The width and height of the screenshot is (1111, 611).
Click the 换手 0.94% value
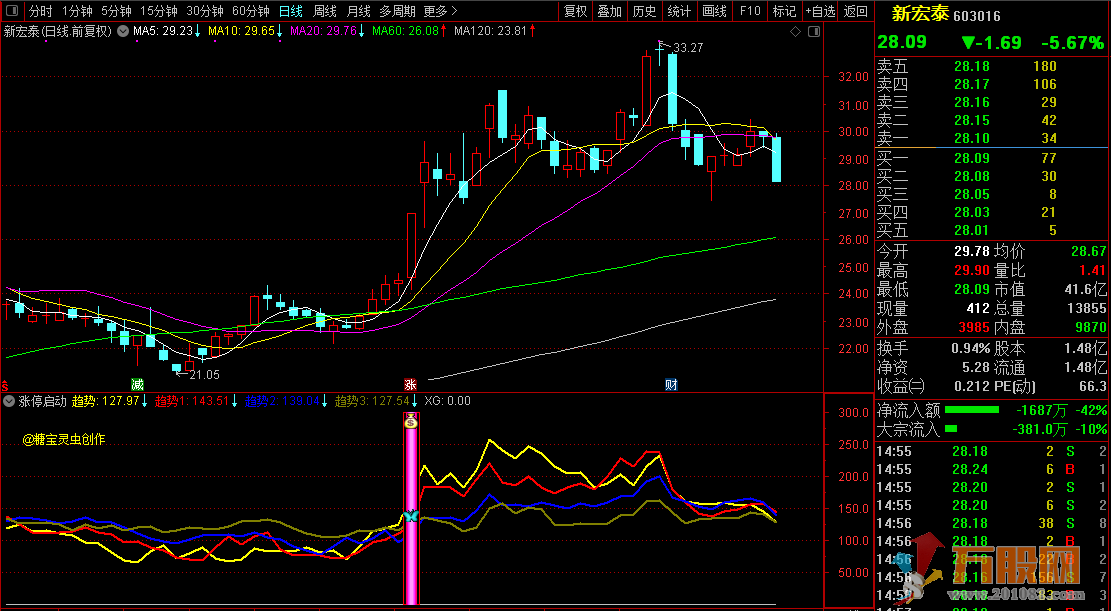[969, 348]
